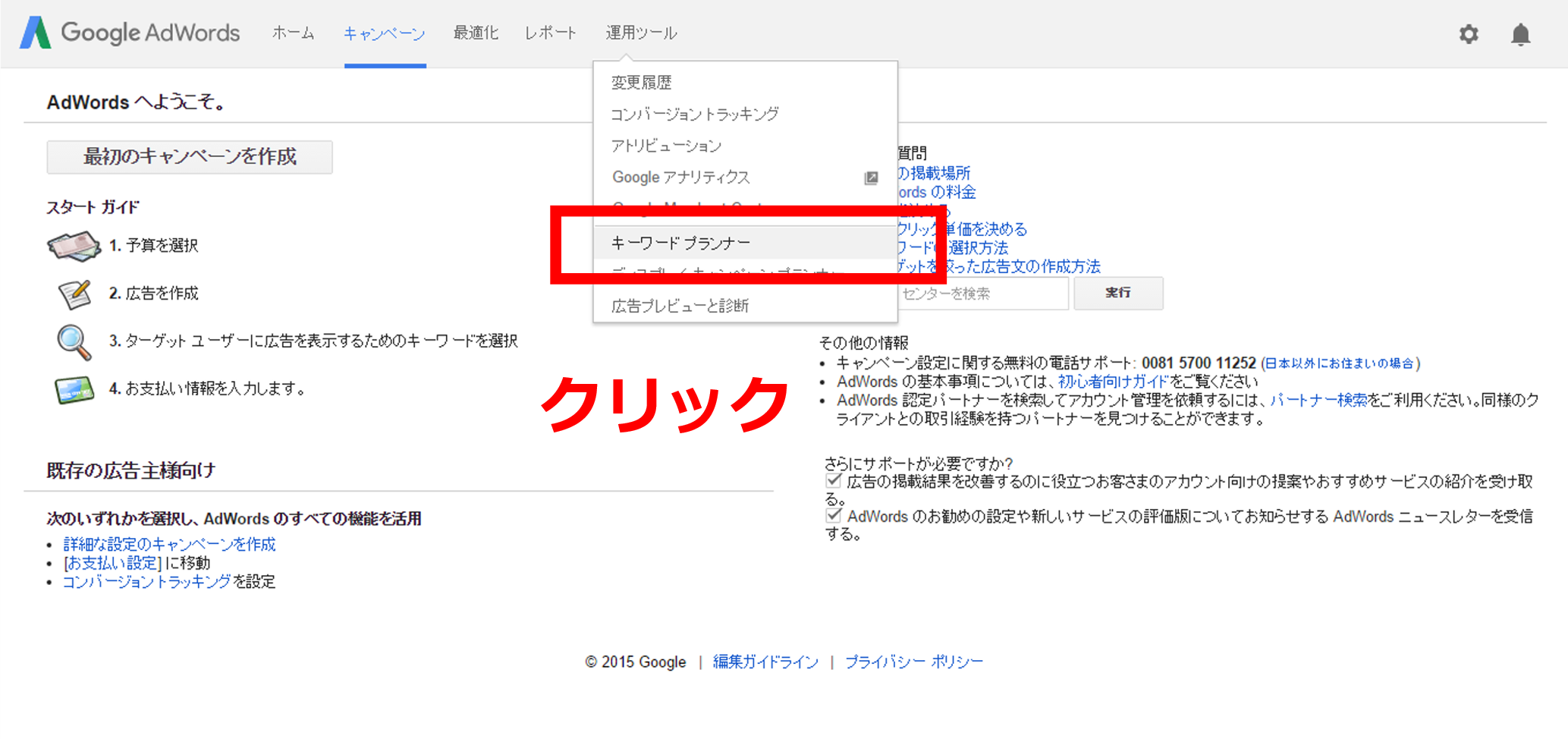The width and height of the screenshot is (1568, 739).
Task: Open the の掲載場所 help link
Action: pos(934,173)
